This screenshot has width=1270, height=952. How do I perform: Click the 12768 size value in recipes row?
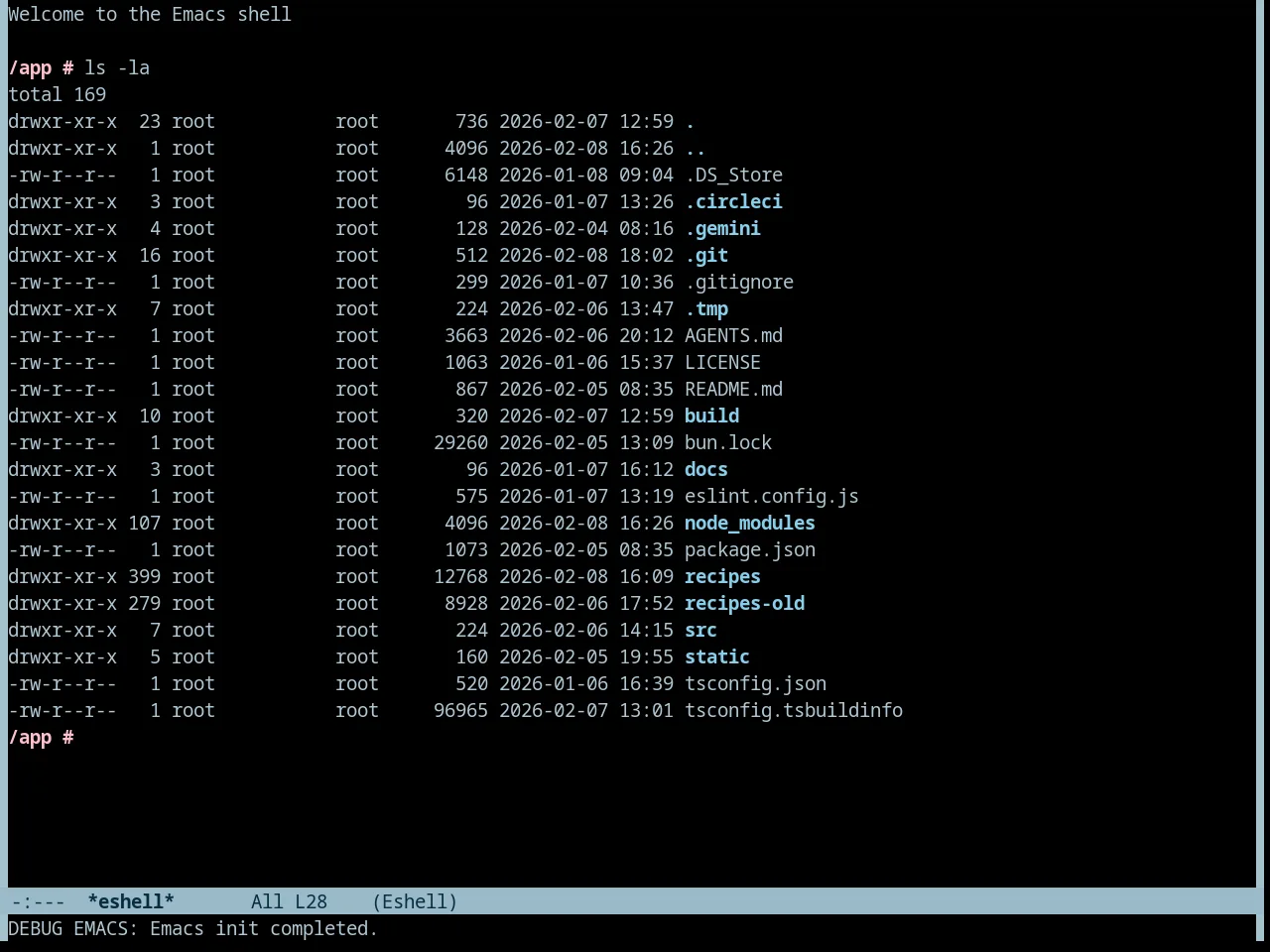460,576
